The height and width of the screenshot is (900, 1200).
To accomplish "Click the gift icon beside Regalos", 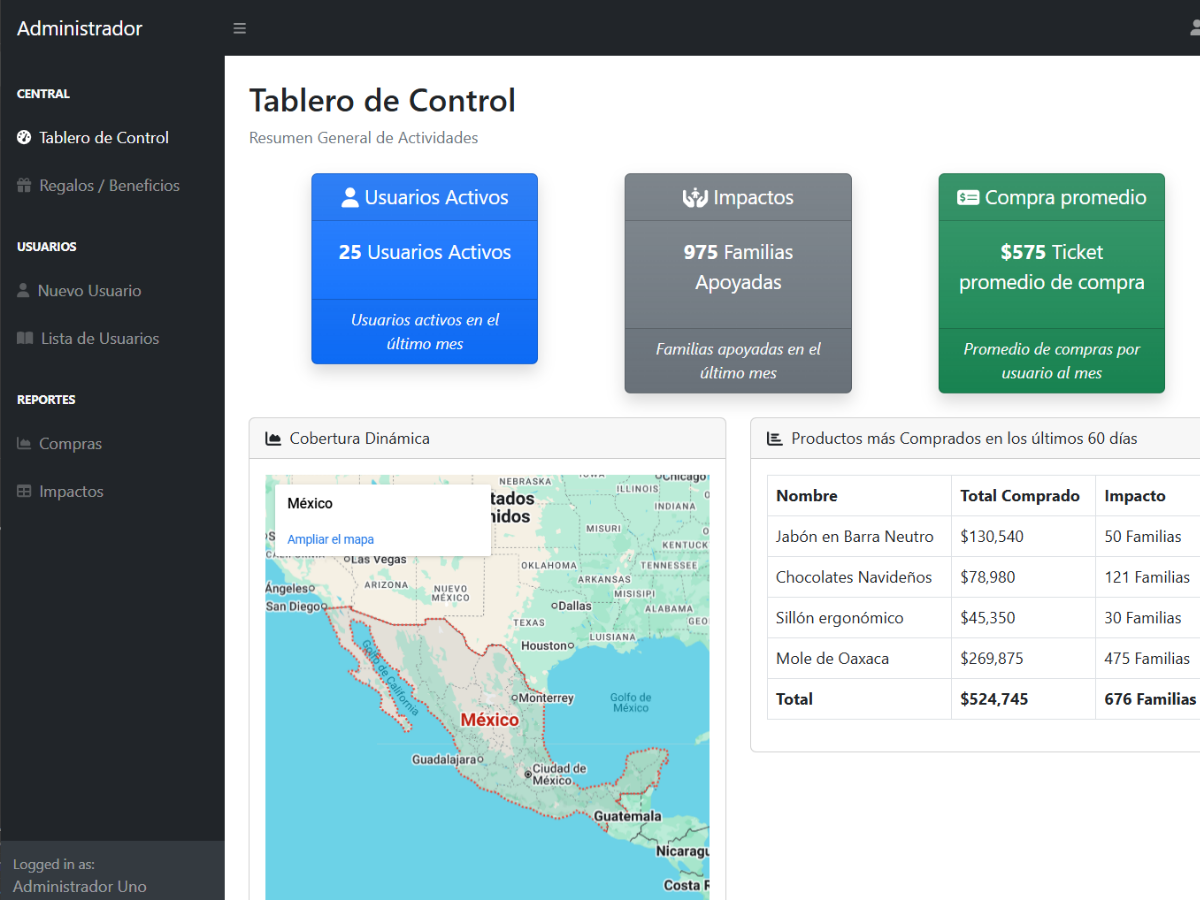I will 24,186.
